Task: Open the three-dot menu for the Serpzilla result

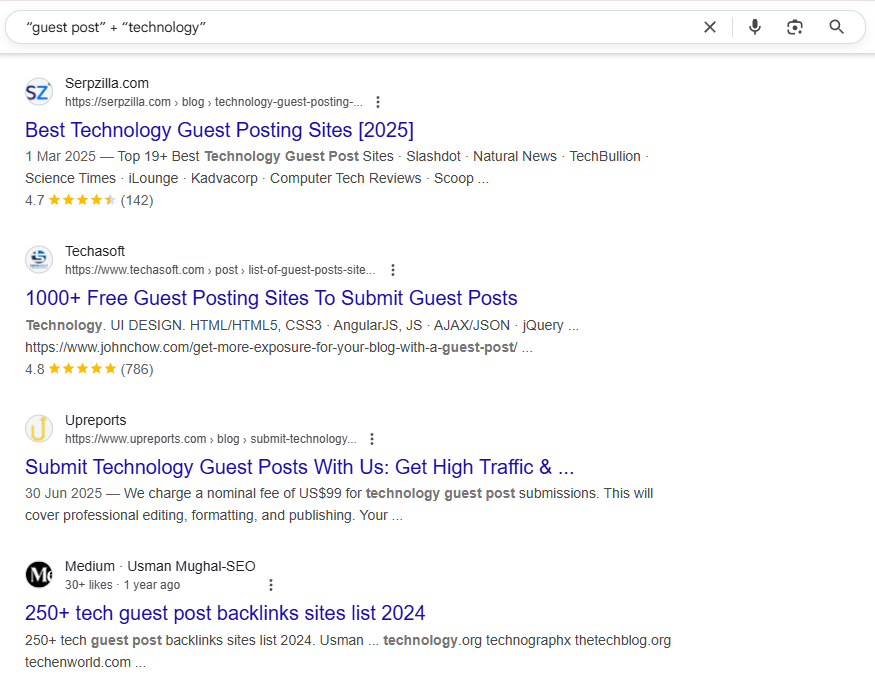Action: [x=378, y=101]
